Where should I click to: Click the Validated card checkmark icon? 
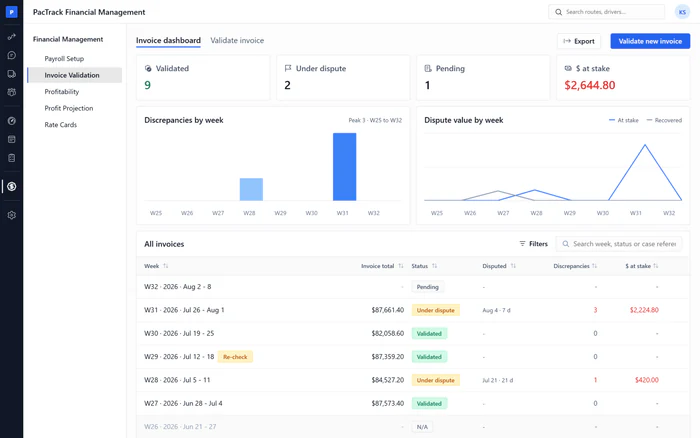[x=148, y=68]
